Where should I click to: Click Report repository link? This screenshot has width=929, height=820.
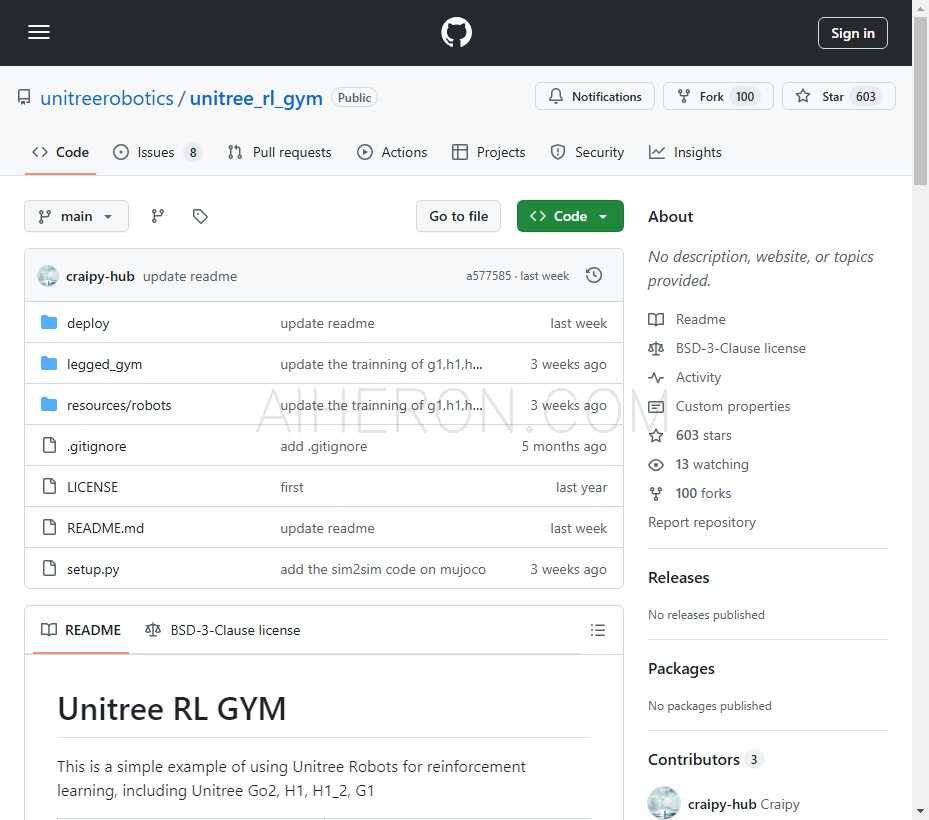click(x=701, y=523)
